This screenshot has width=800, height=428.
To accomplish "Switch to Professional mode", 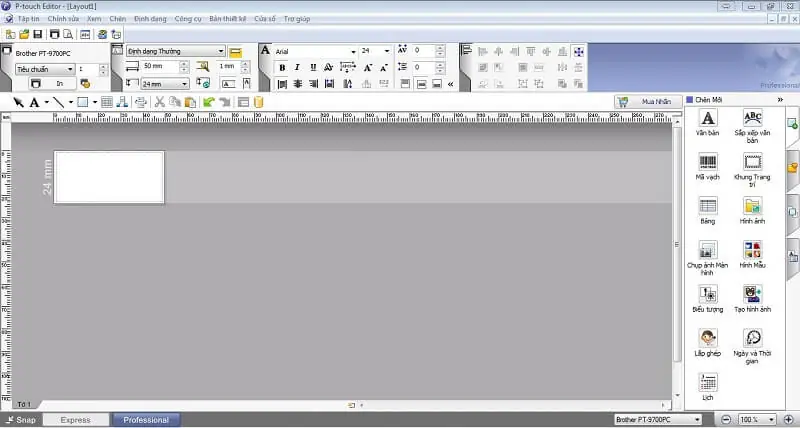I will pyautogui.click(x=146, y=420).
